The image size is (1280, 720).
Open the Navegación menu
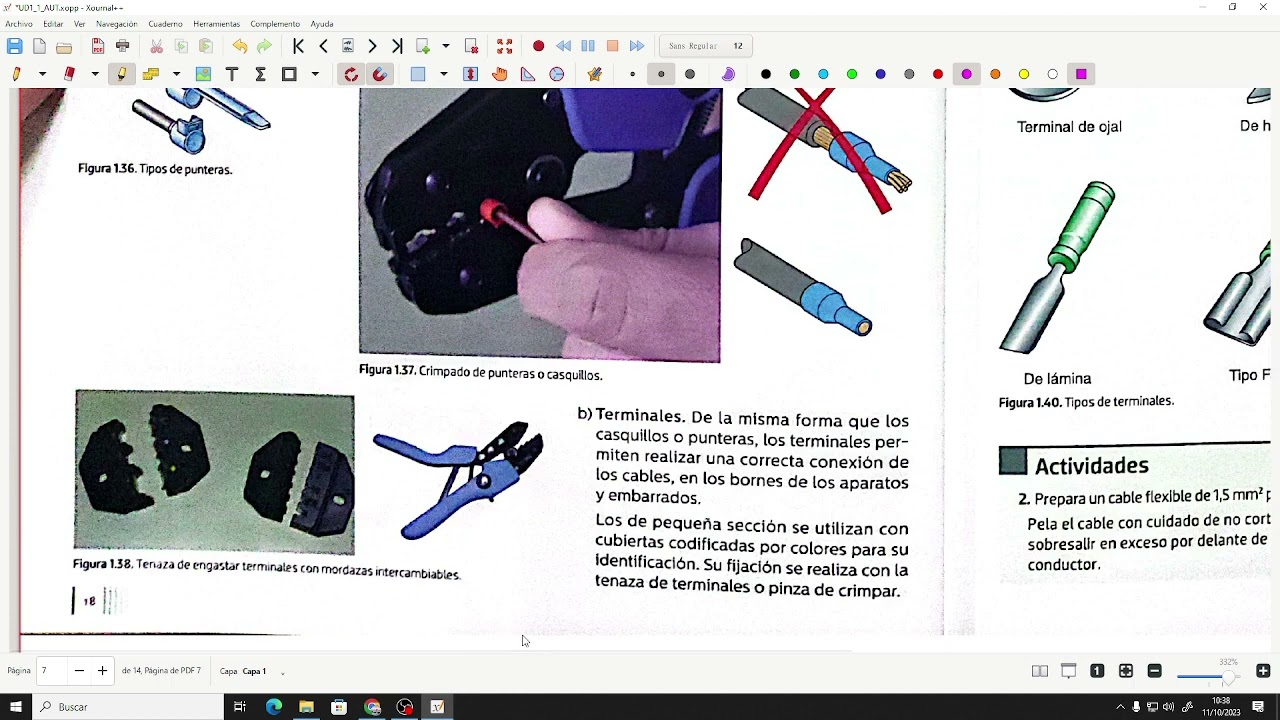coord(117,24)
